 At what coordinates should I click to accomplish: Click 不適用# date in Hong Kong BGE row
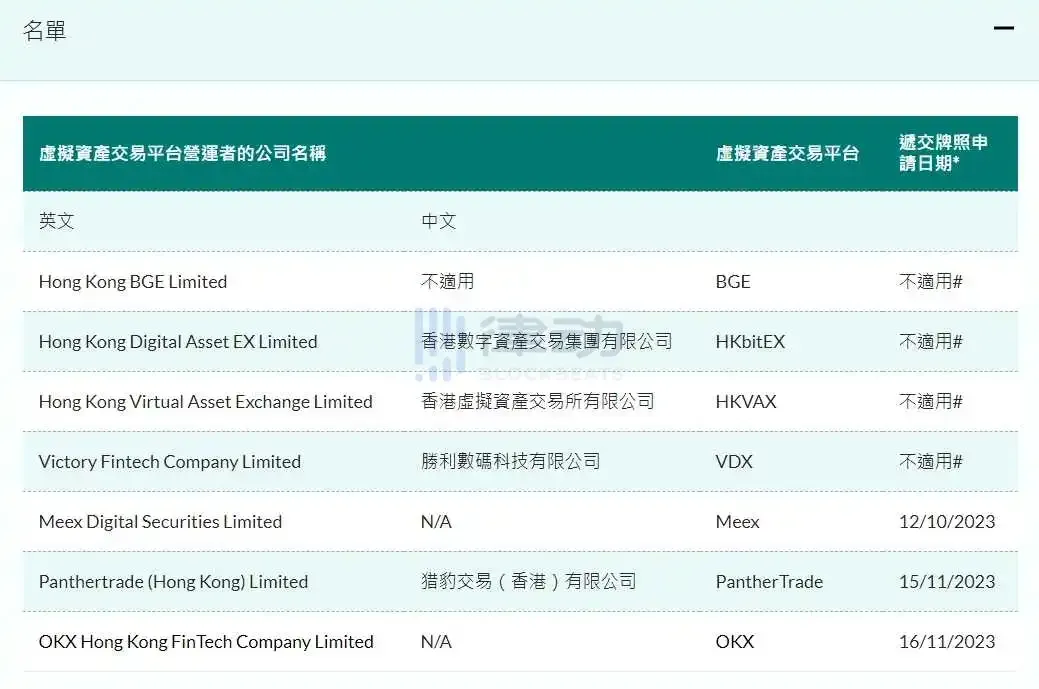coord(930,282)
